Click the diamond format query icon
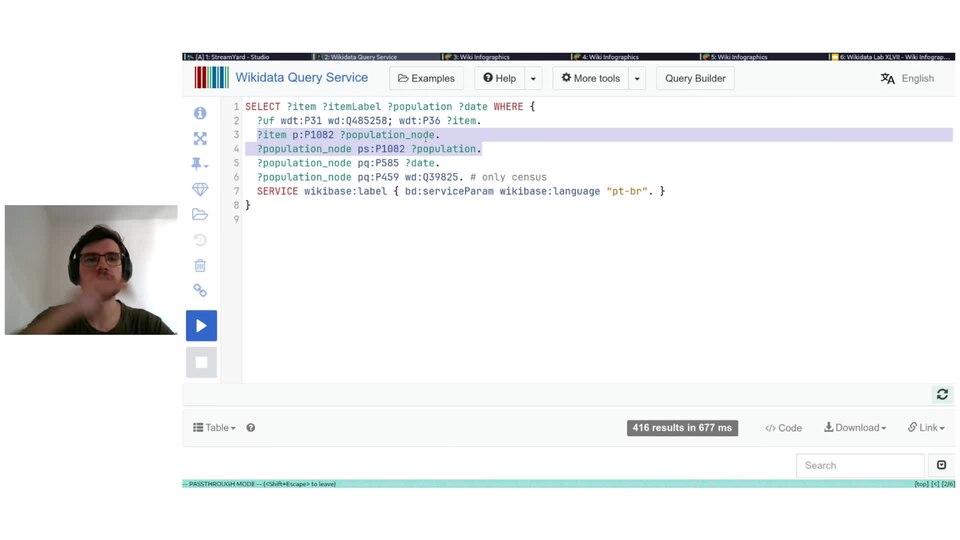The height and width of the screenshot is (540, 960). tap(200, 189)
